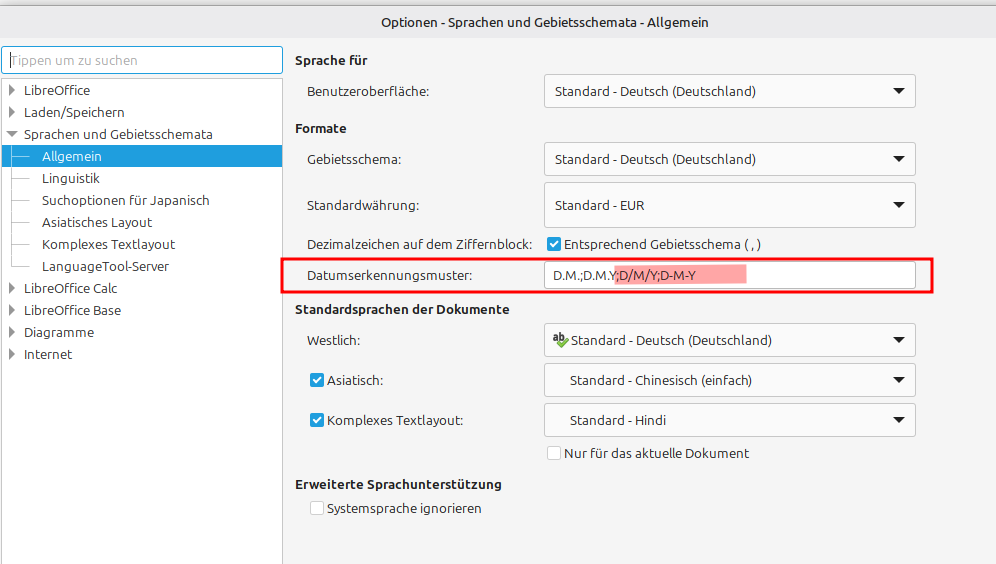996x564 pixels.
Task: Open the Benutzeroberfläche language dropdown
Action: tap(730, 91)
